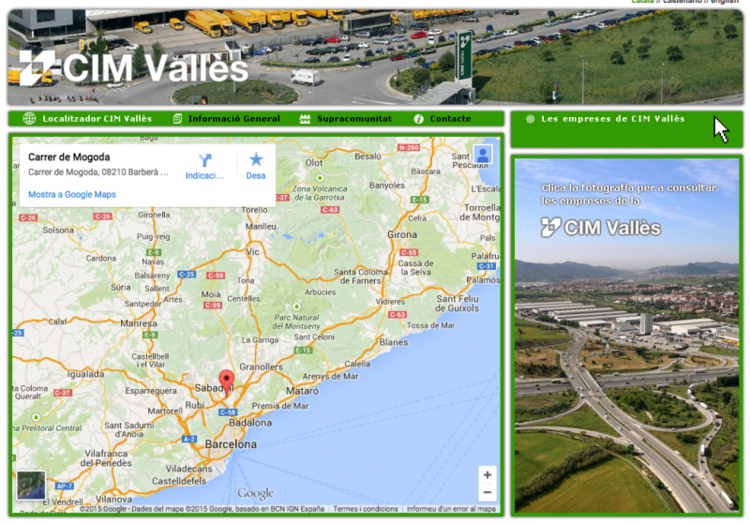
Task: Click Barcelona label on the map
Action: click(x=231, y=444)
